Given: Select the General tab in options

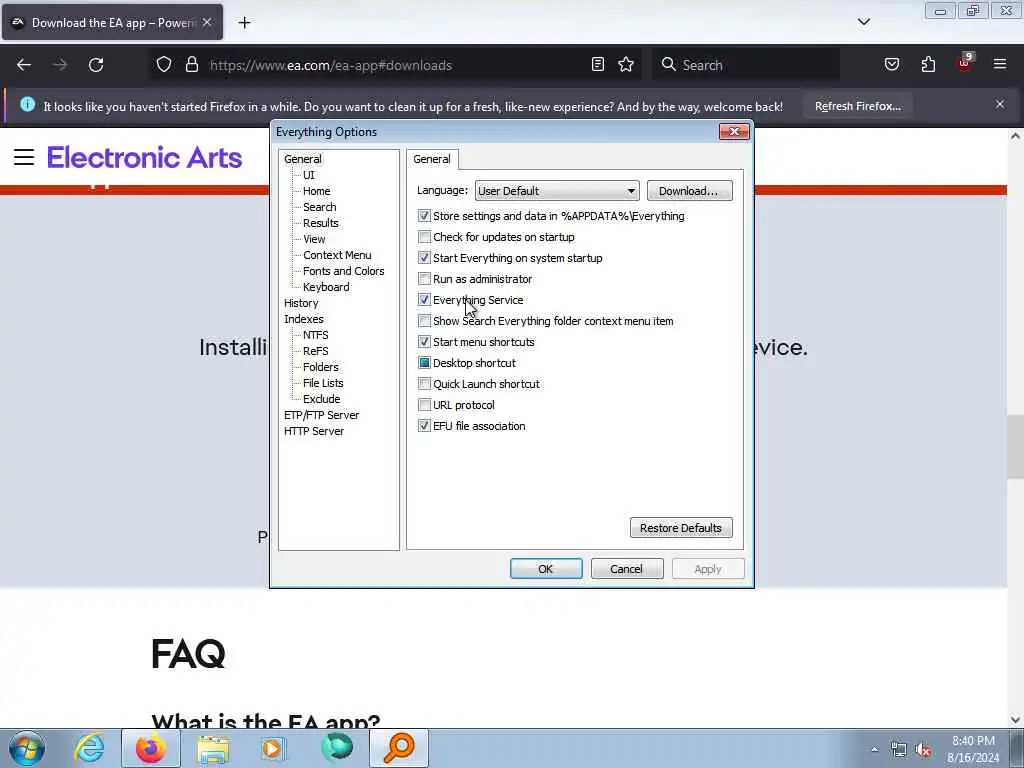Looking at the screenshot, I should point(432,159).
